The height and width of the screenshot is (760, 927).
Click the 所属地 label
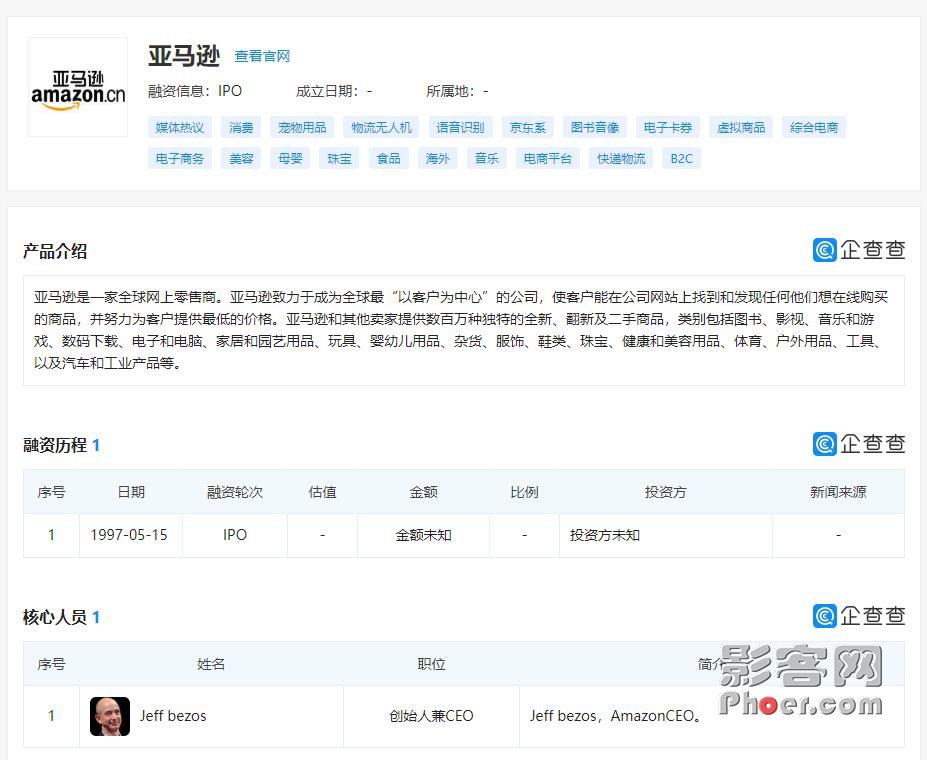tap(457, 91)
